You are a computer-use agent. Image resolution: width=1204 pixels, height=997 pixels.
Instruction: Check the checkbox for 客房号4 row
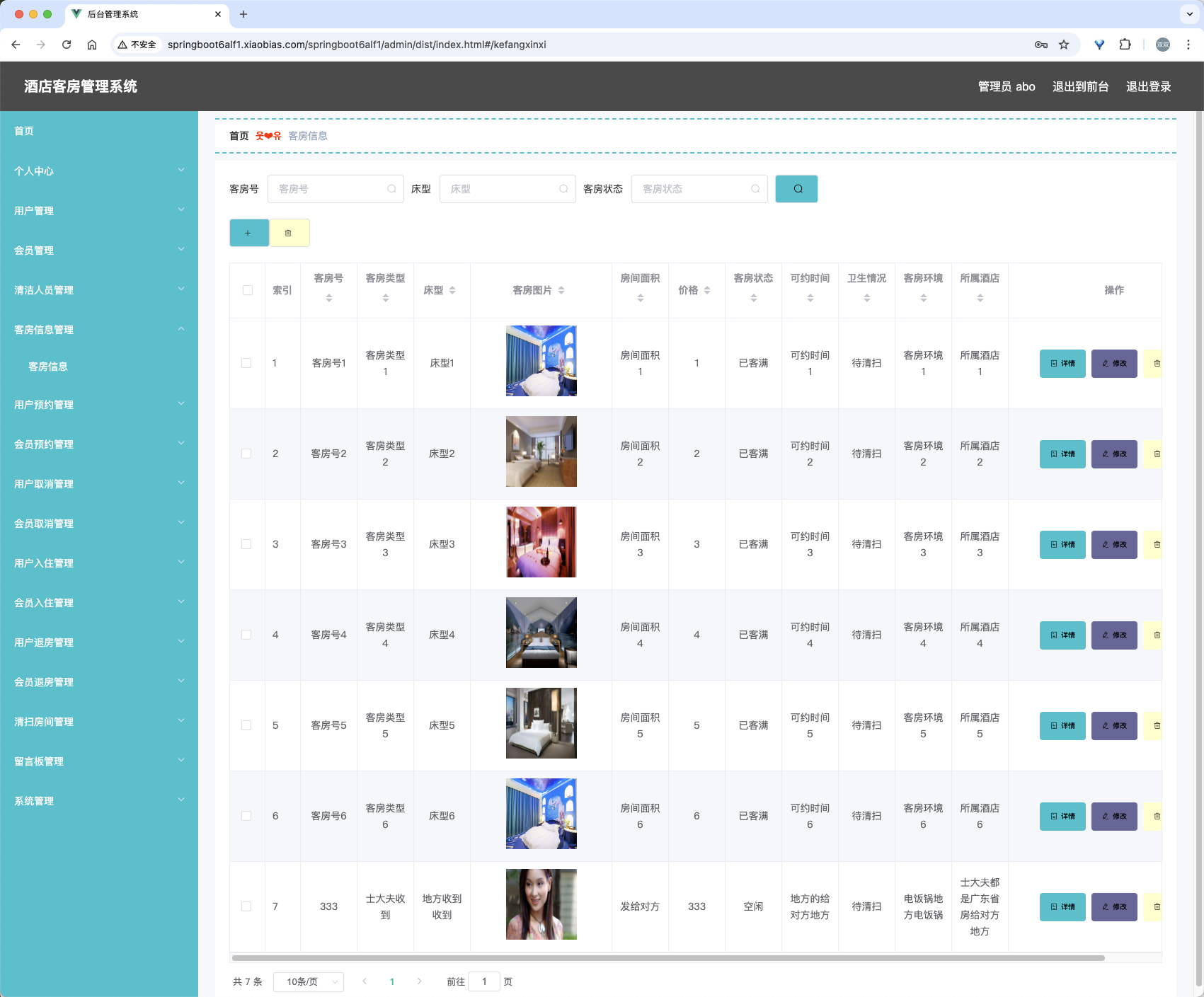tap(246, 635)
